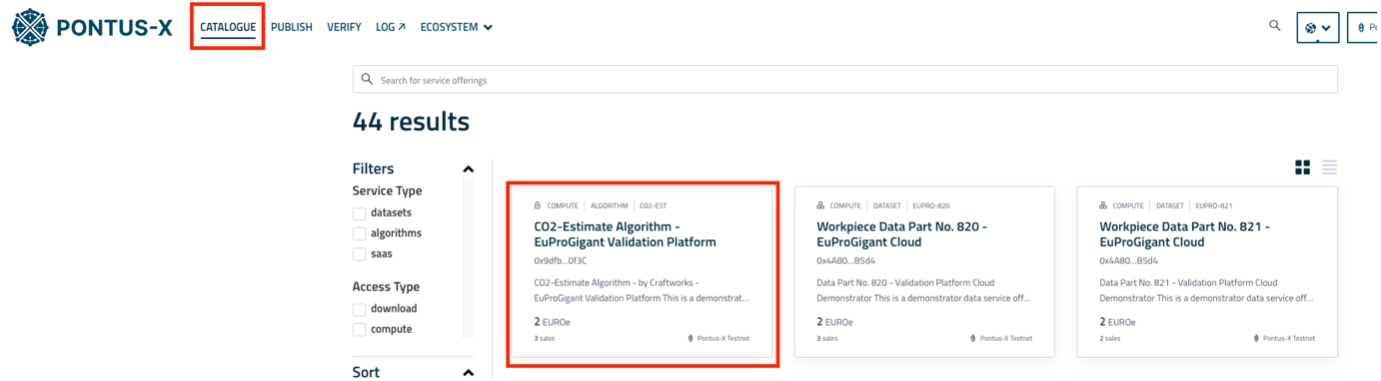The height and width of the screenshot is (381, 1381).
Task: Switch to list view layout
Action: pos(1330,167)
